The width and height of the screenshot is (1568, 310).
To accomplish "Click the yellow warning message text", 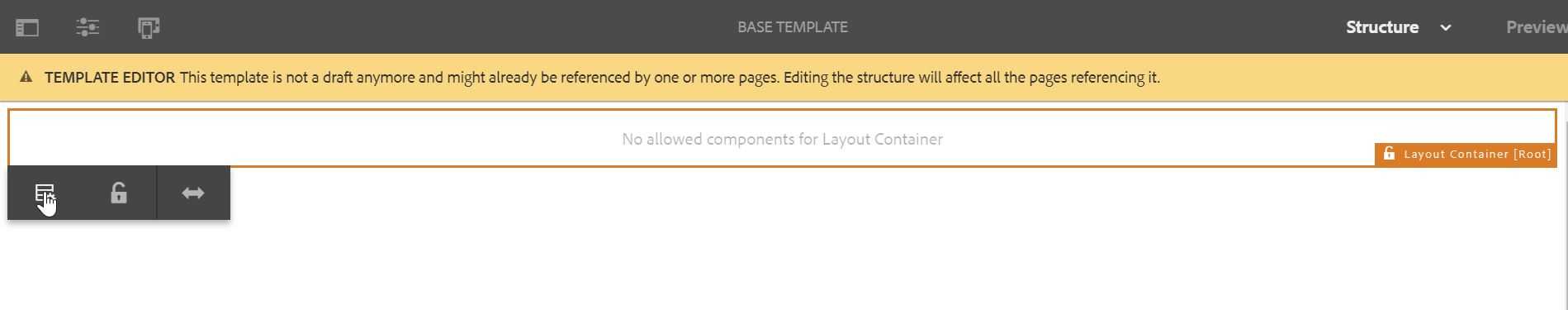I will click(670, 77).
